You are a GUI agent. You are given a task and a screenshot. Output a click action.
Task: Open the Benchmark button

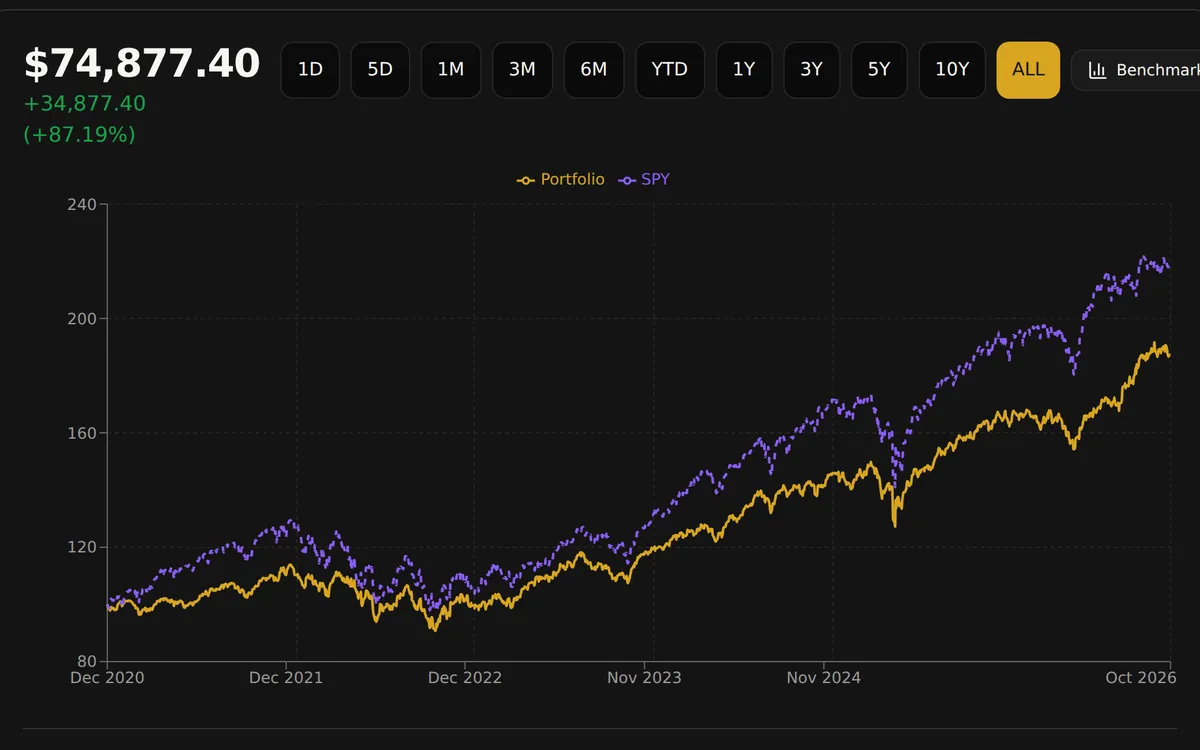(1136, 70)
